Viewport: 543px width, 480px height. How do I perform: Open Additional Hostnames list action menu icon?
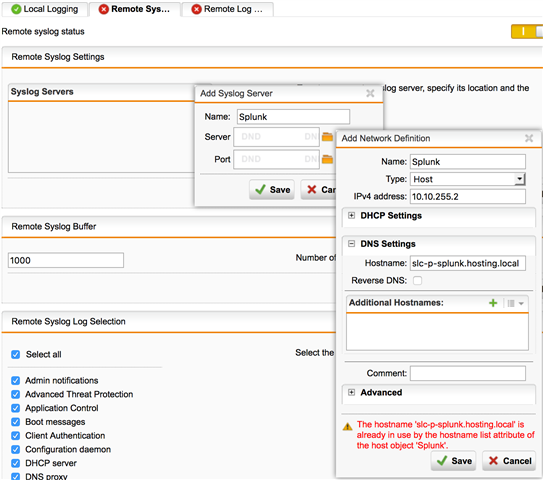[x=515, y=303]
